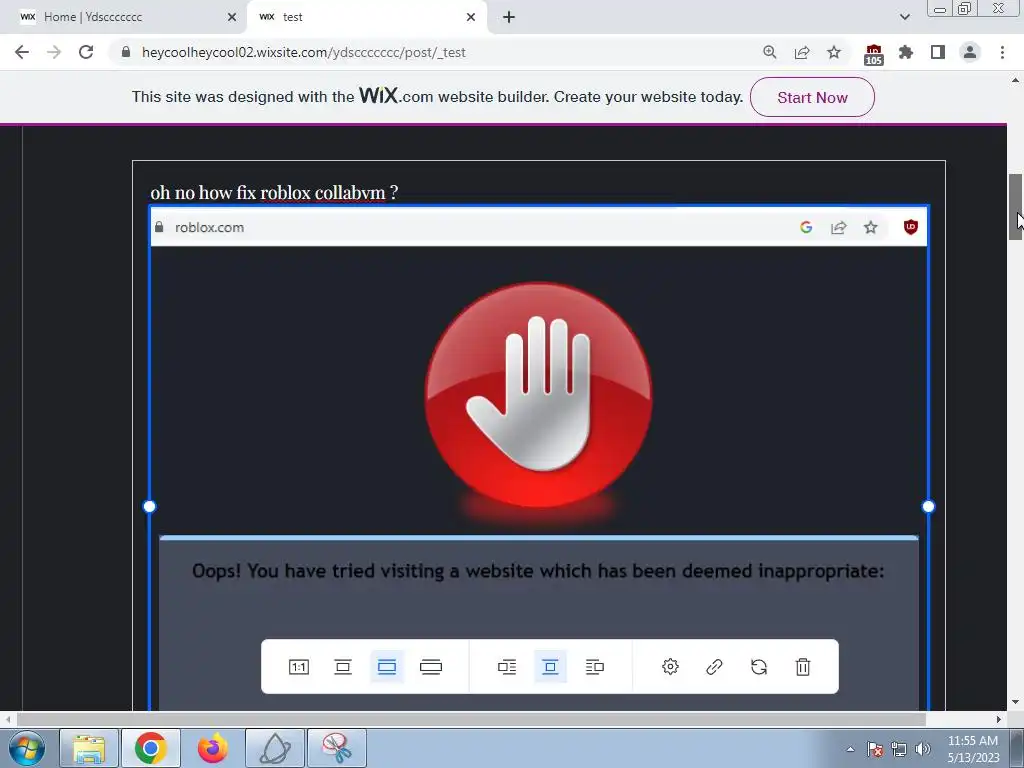Click the scroll up arrow

[x=1015, y=80]
